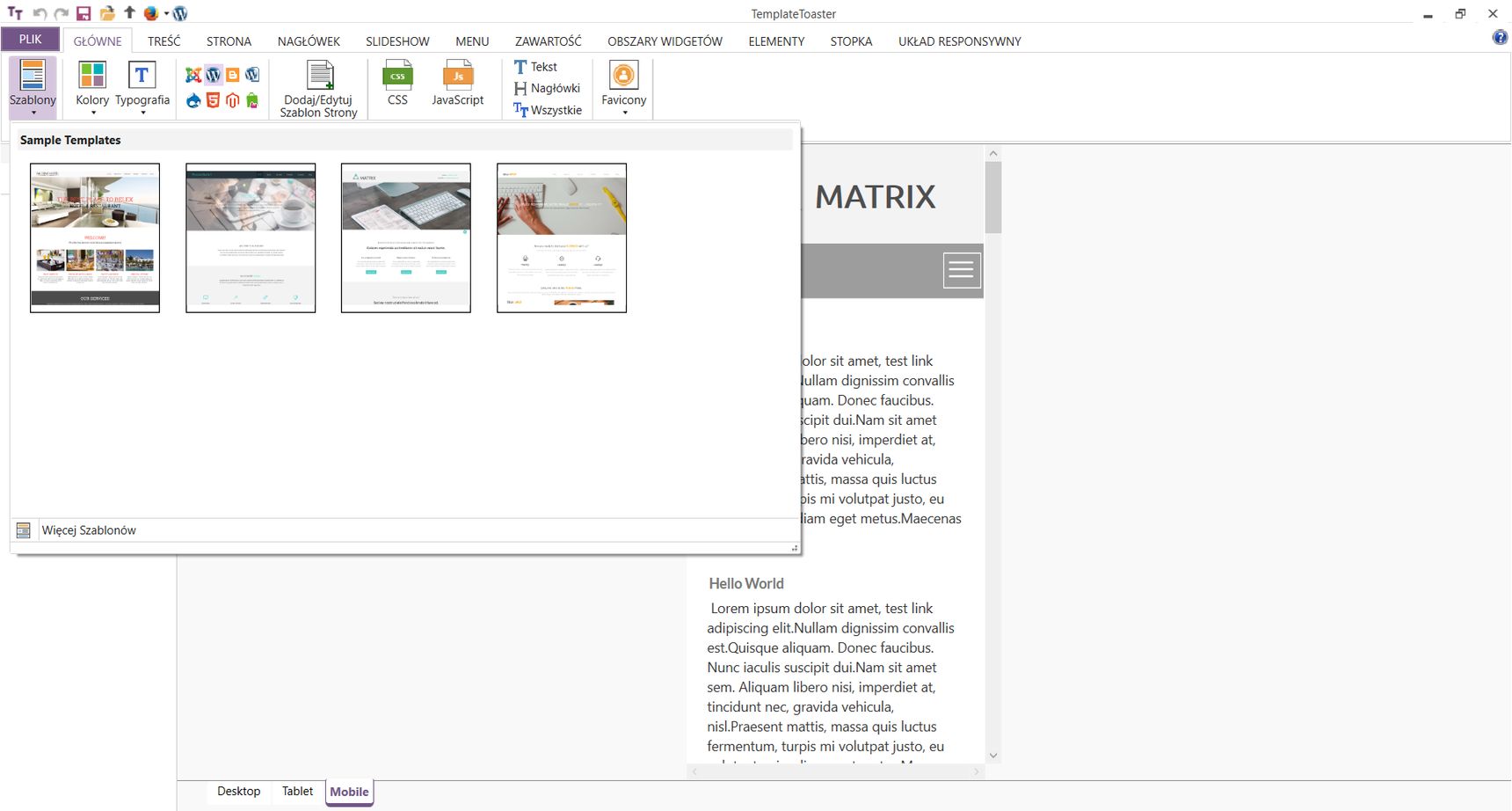Switch to the TREŚĆ ribbon tab
This screenshot has height=811, width=1512.
tap(164, 41)
